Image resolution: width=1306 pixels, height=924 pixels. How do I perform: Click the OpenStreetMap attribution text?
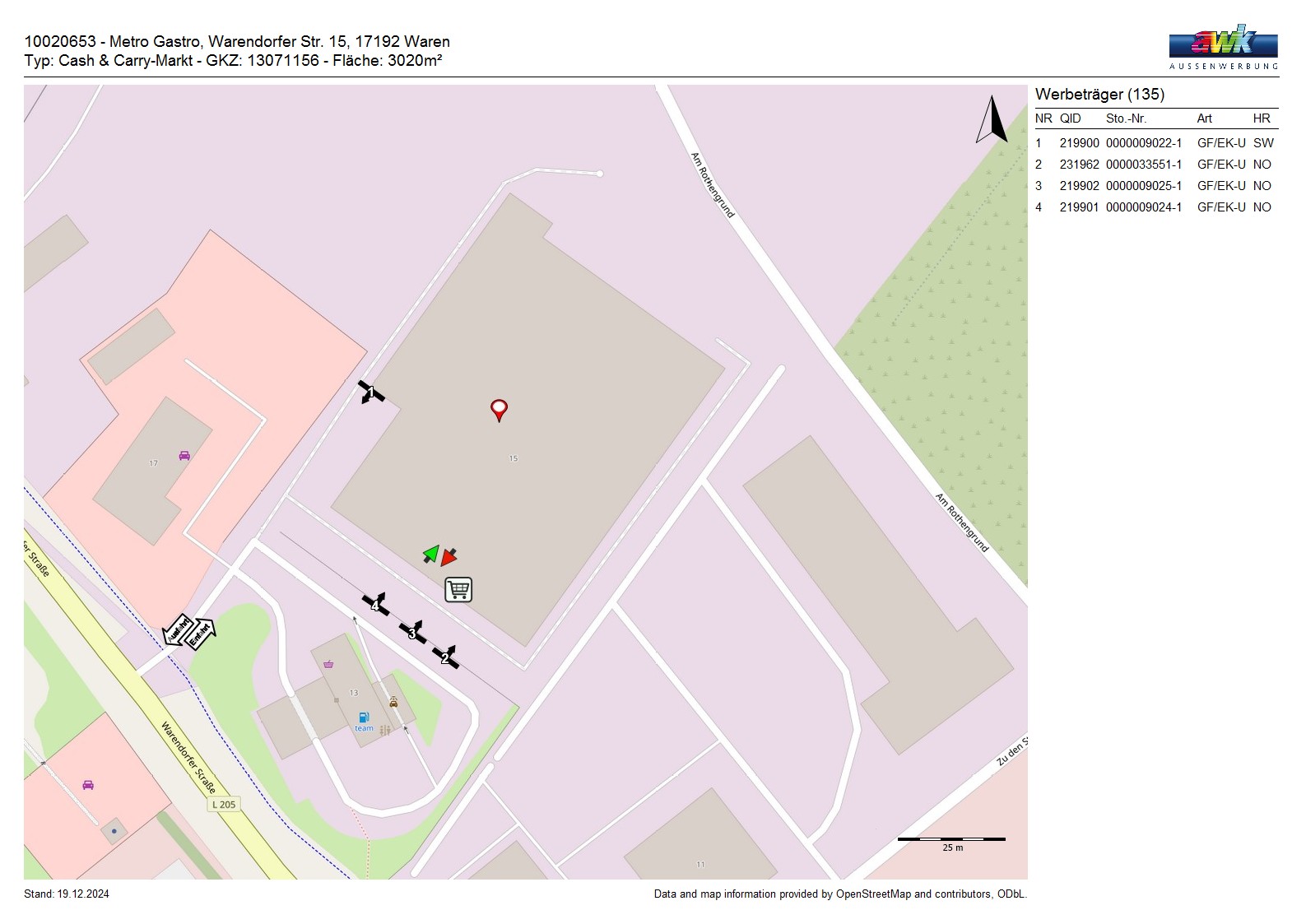(839, 894)
